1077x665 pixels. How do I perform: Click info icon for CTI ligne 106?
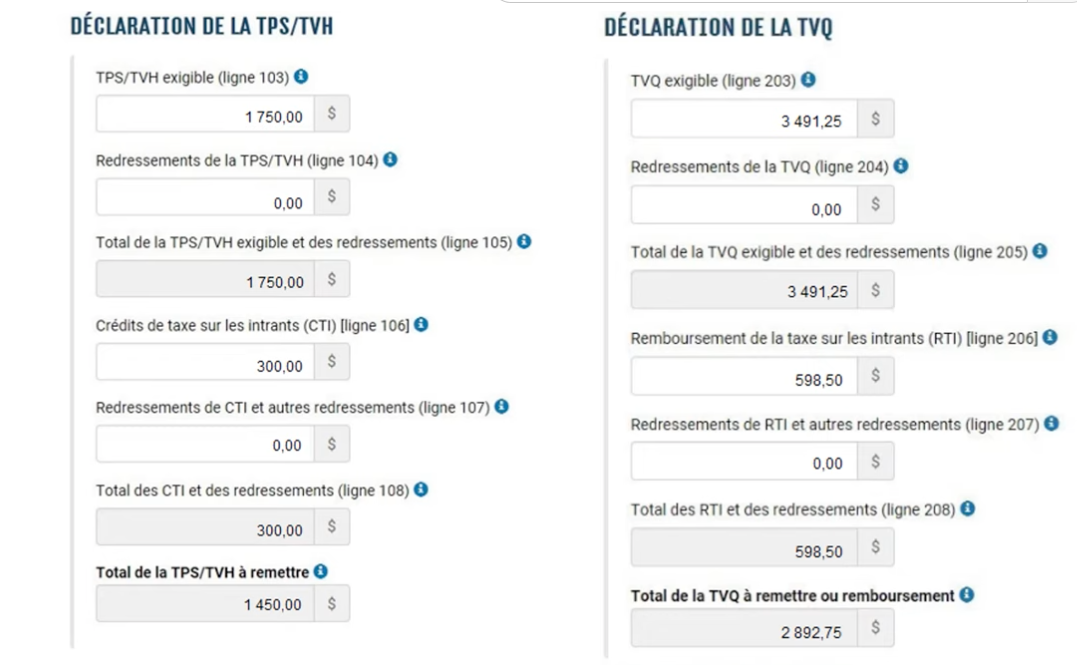coord(421,325)
